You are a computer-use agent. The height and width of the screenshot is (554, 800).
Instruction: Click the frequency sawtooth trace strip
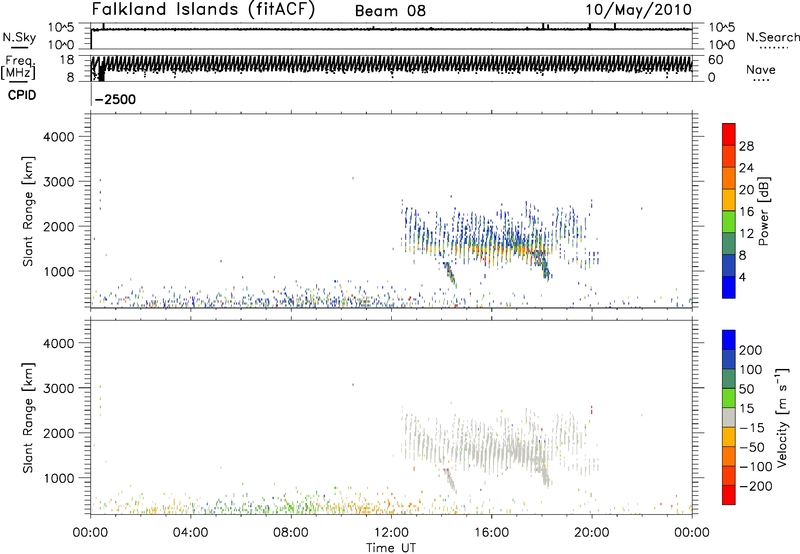coord(392,65)
